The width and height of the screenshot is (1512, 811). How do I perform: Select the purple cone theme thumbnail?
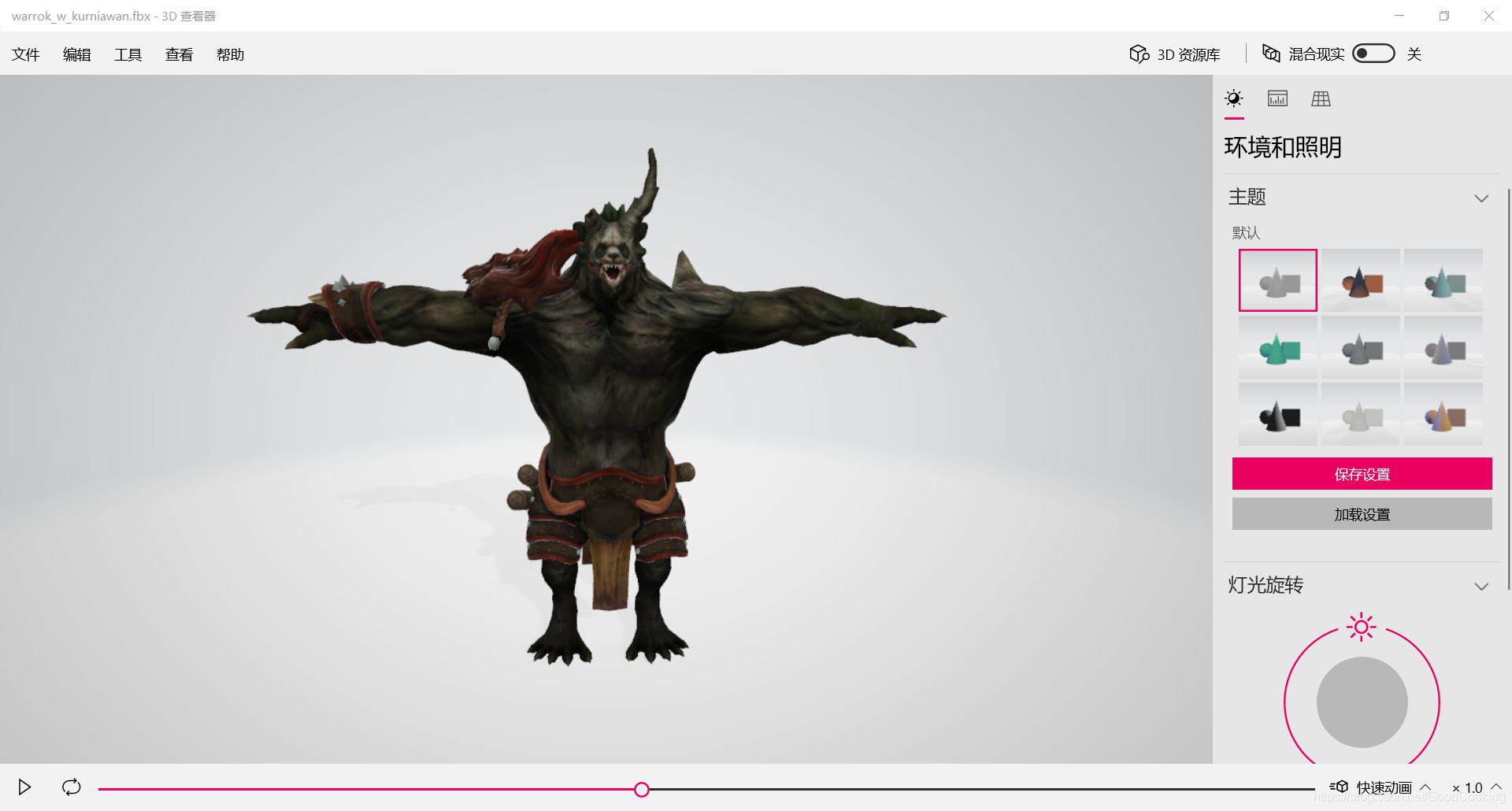(x=1443, y=347)
